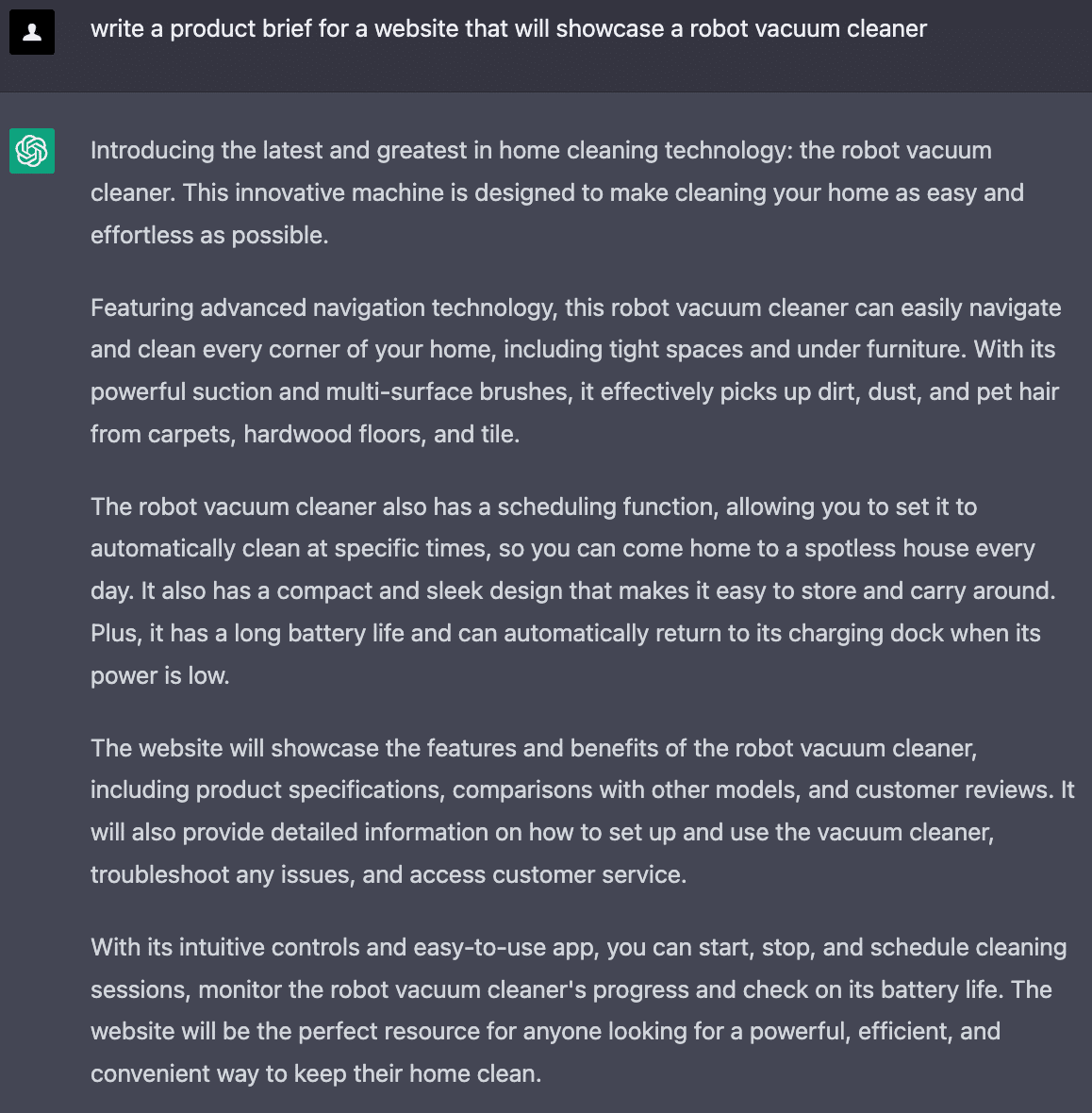Image resolution: width=1092 pixels, height=1113 pixels.
Task: Click the paragraph starting "With its intuitive controls"
Action: [578, 1010]
